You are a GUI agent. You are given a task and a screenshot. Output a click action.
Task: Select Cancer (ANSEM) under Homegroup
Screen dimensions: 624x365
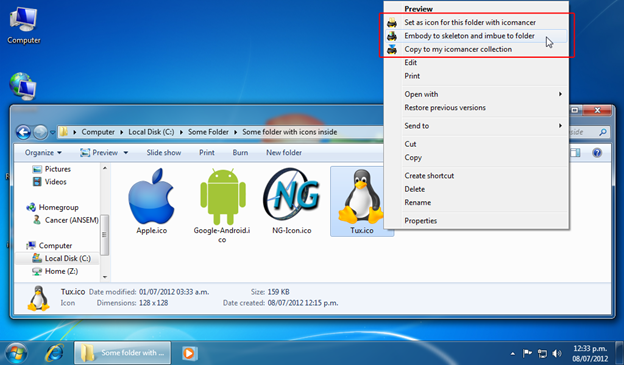(66, 220)
